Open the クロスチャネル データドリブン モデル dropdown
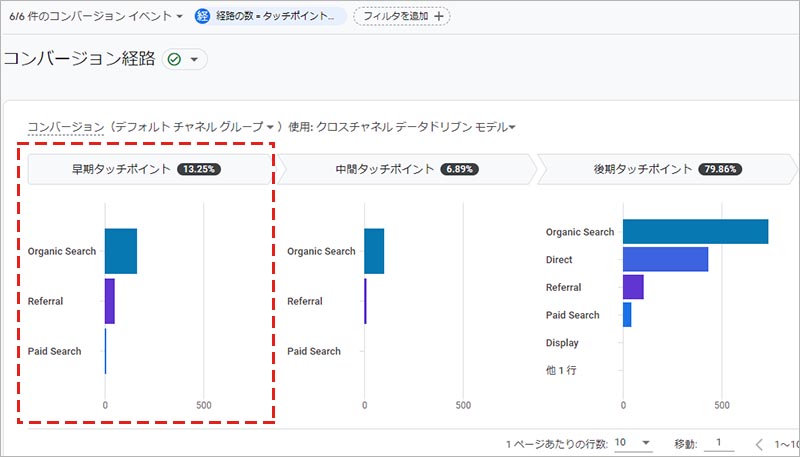Viewport: 800px width, 457px height. 407,127
